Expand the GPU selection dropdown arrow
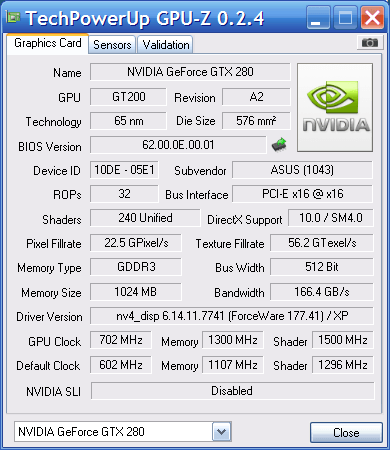 (x=221, y=432)
